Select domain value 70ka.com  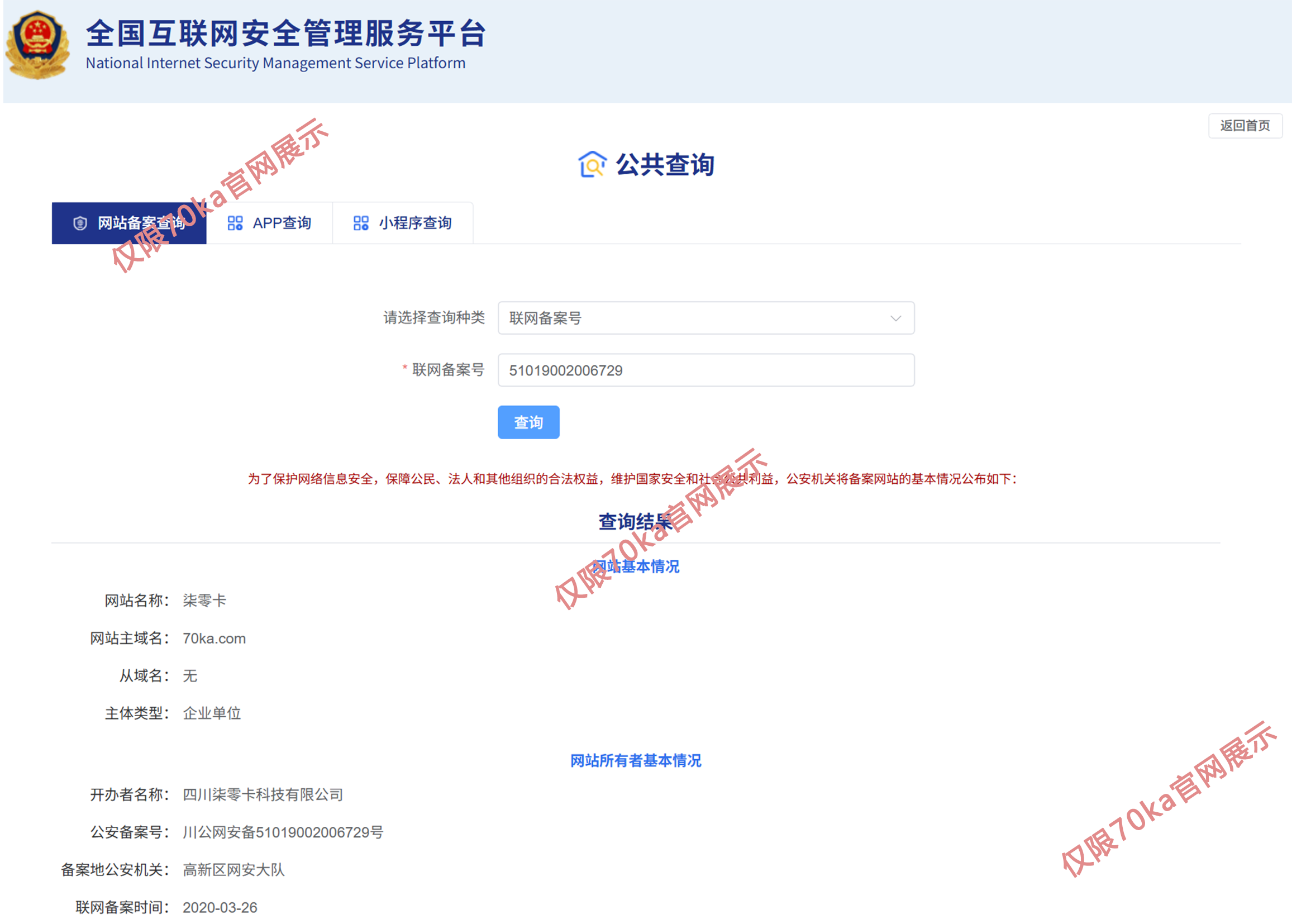[214, 639]
